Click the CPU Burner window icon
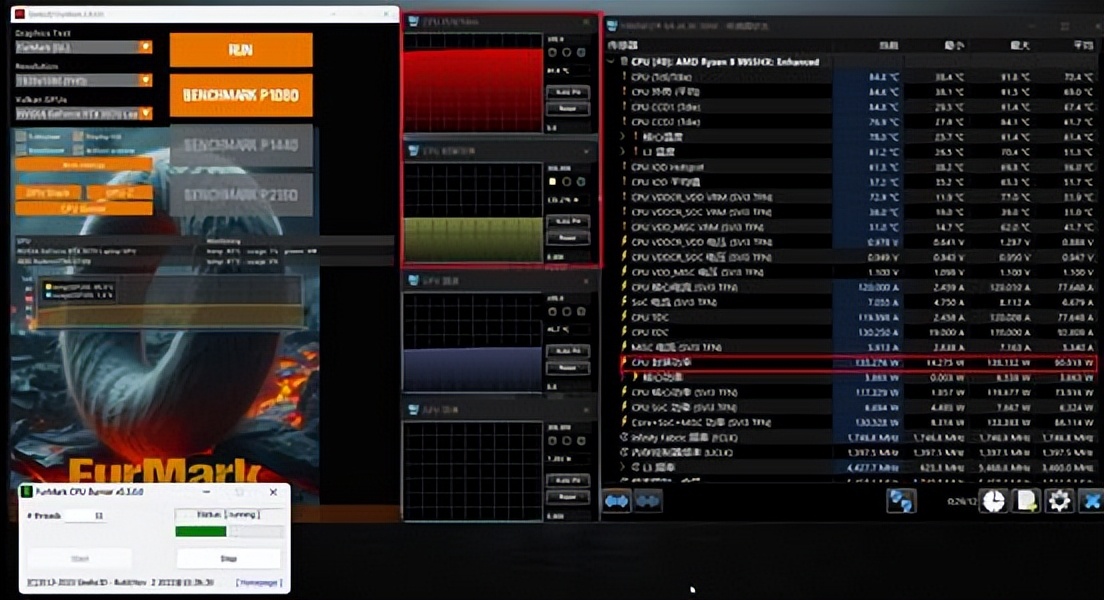Screen dimensions: 1104x600 [27, 492]
